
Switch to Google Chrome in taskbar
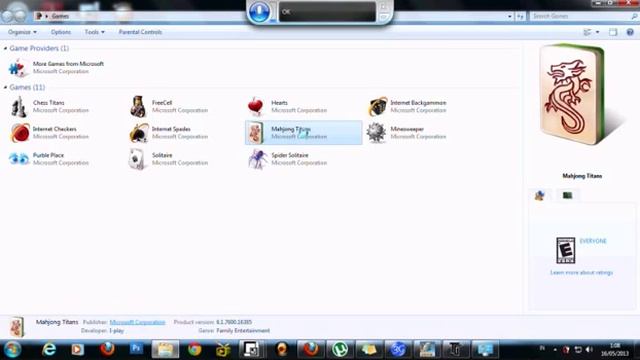[194, 349]
